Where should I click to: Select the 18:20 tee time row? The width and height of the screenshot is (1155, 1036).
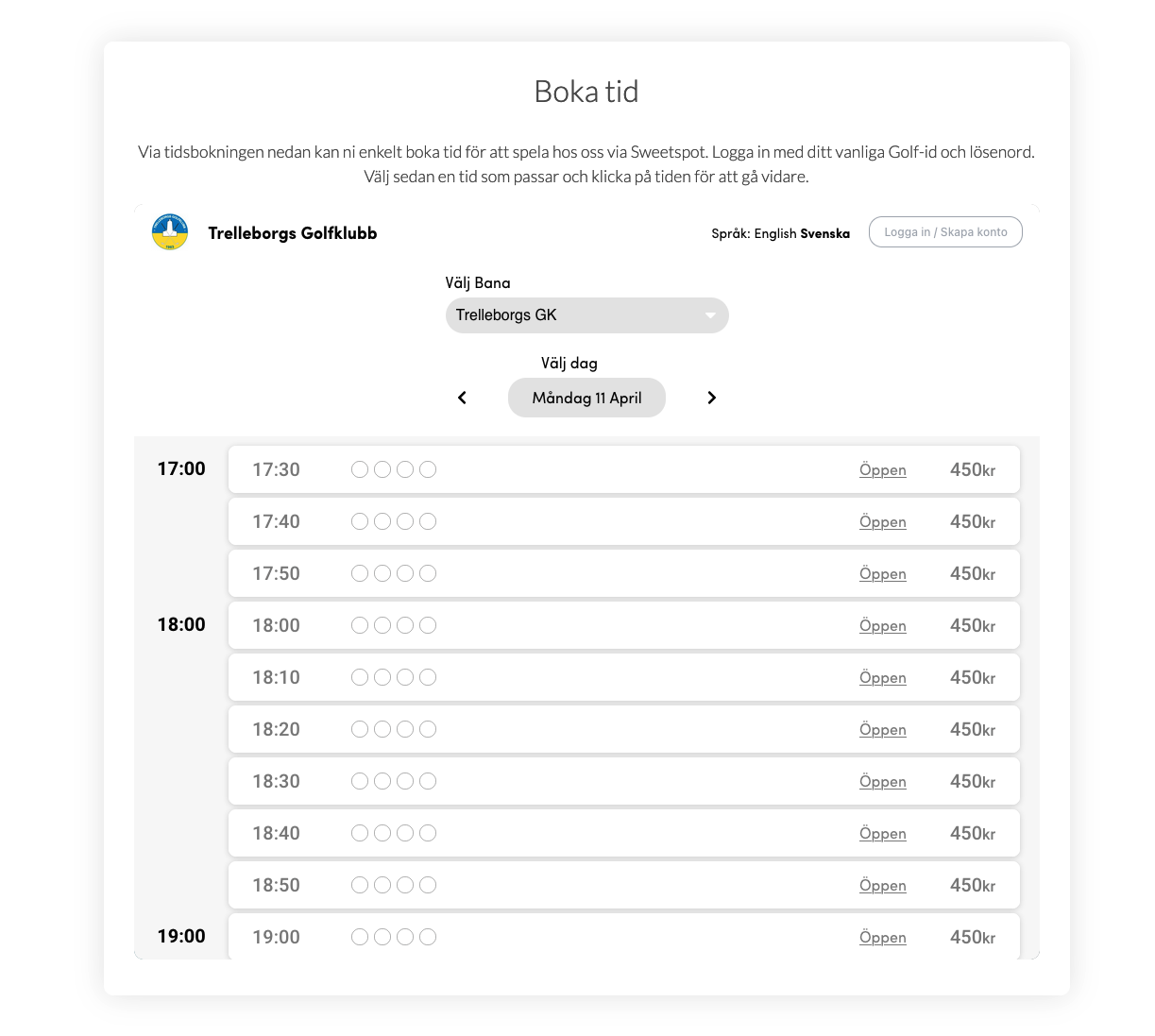coord(624,729)
